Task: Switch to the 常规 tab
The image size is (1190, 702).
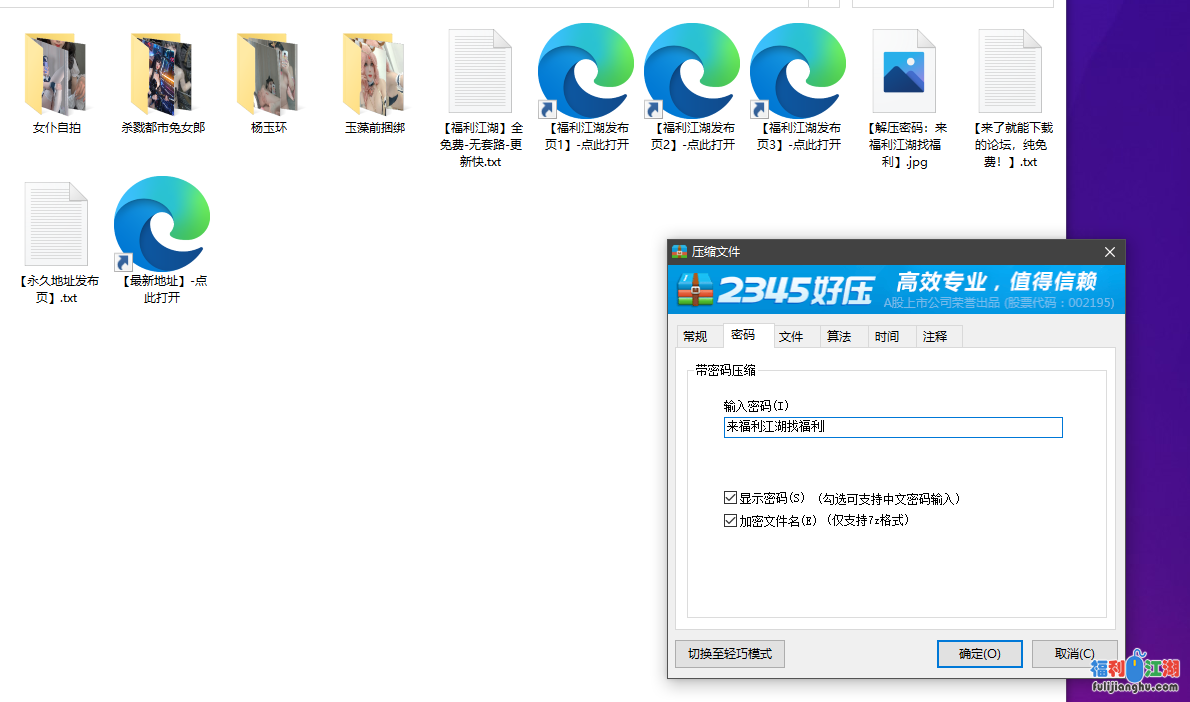Action: pos(698,336)
